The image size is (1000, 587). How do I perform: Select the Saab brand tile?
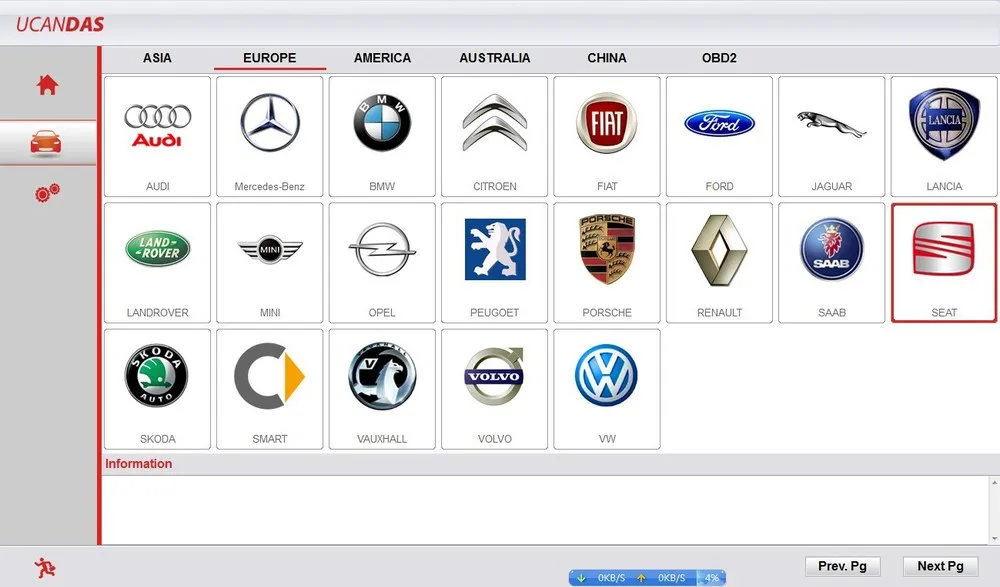[832, 263]
